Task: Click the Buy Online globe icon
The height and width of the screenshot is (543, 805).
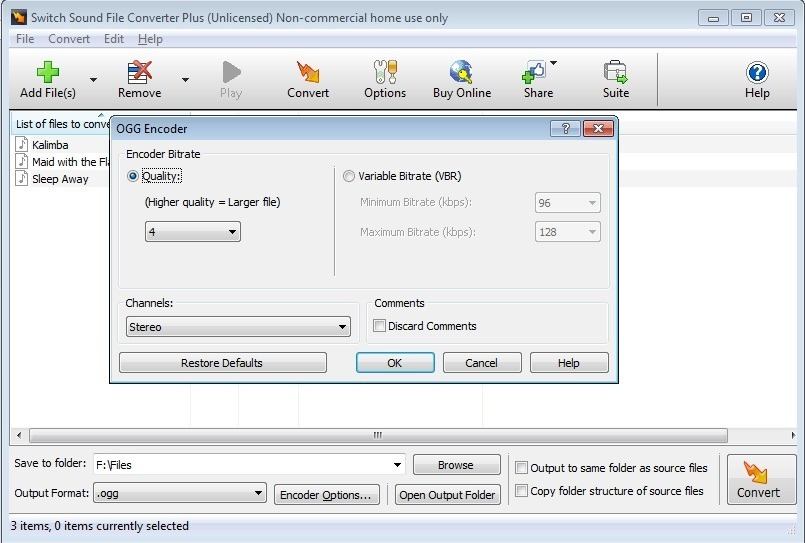Action: pos(462,72)
